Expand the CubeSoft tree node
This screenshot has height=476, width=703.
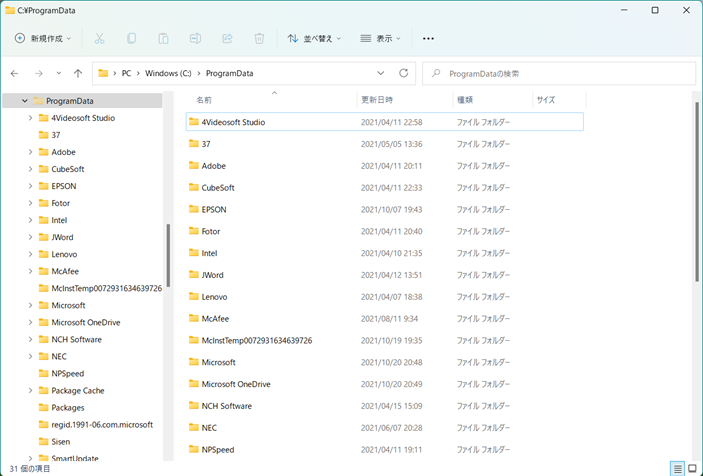pyautogui.click(x=30, y=169)
